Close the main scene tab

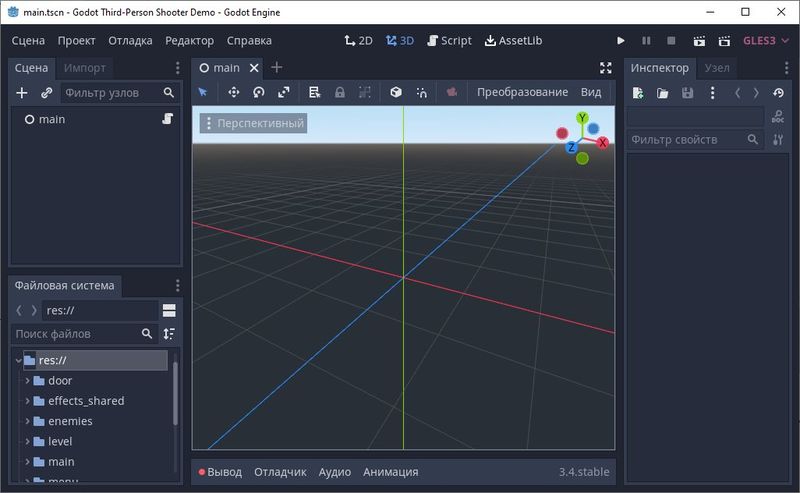coord(254,68)
